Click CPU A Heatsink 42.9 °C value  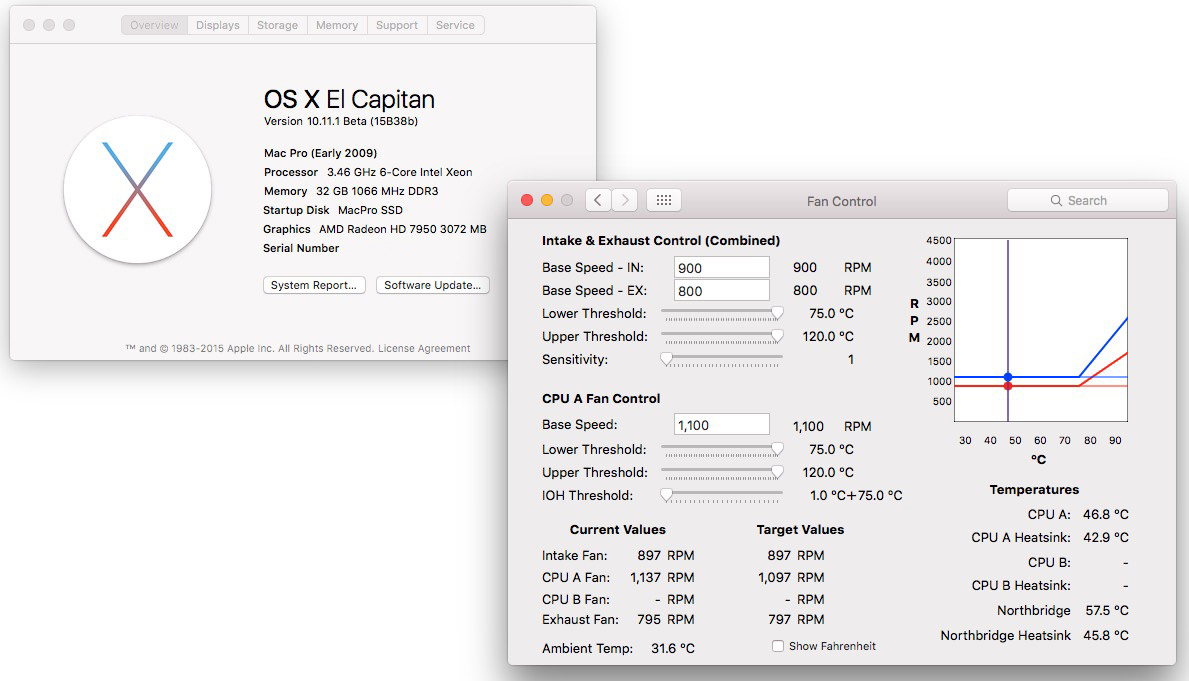point(1106,538)
